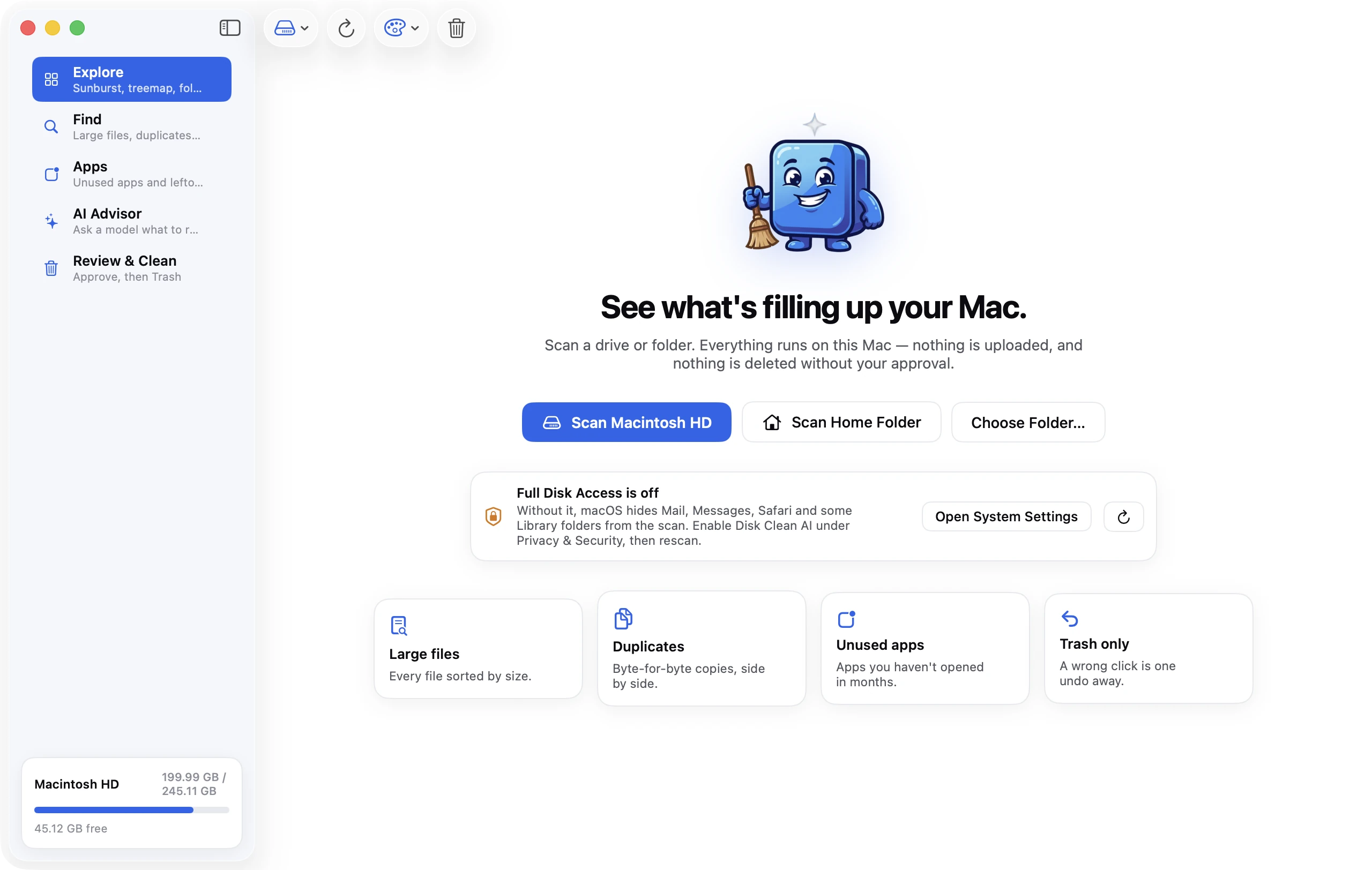This screenshot has height=870, width=1372.
Task: Click the Unused apps card icon
Action: click(846, 619)
